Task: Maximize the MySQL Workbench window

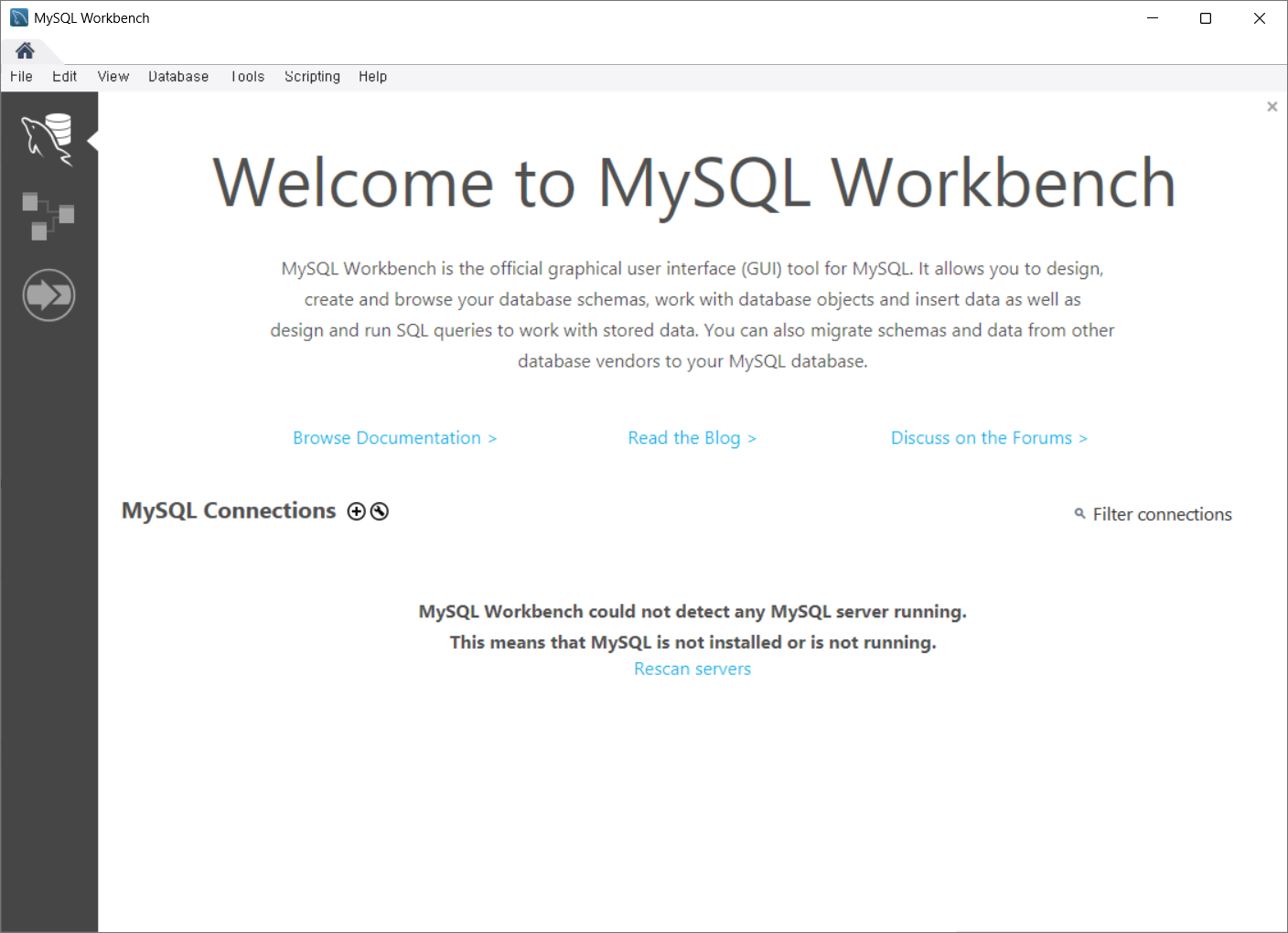Action: (1206, 18)
